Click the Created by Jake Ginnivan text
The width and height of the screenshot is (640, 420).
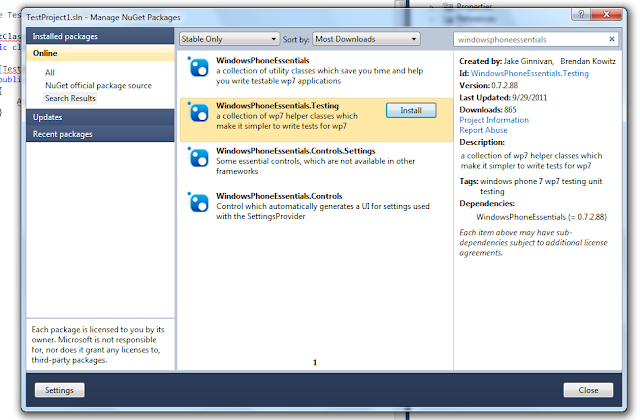pos(507,61)
